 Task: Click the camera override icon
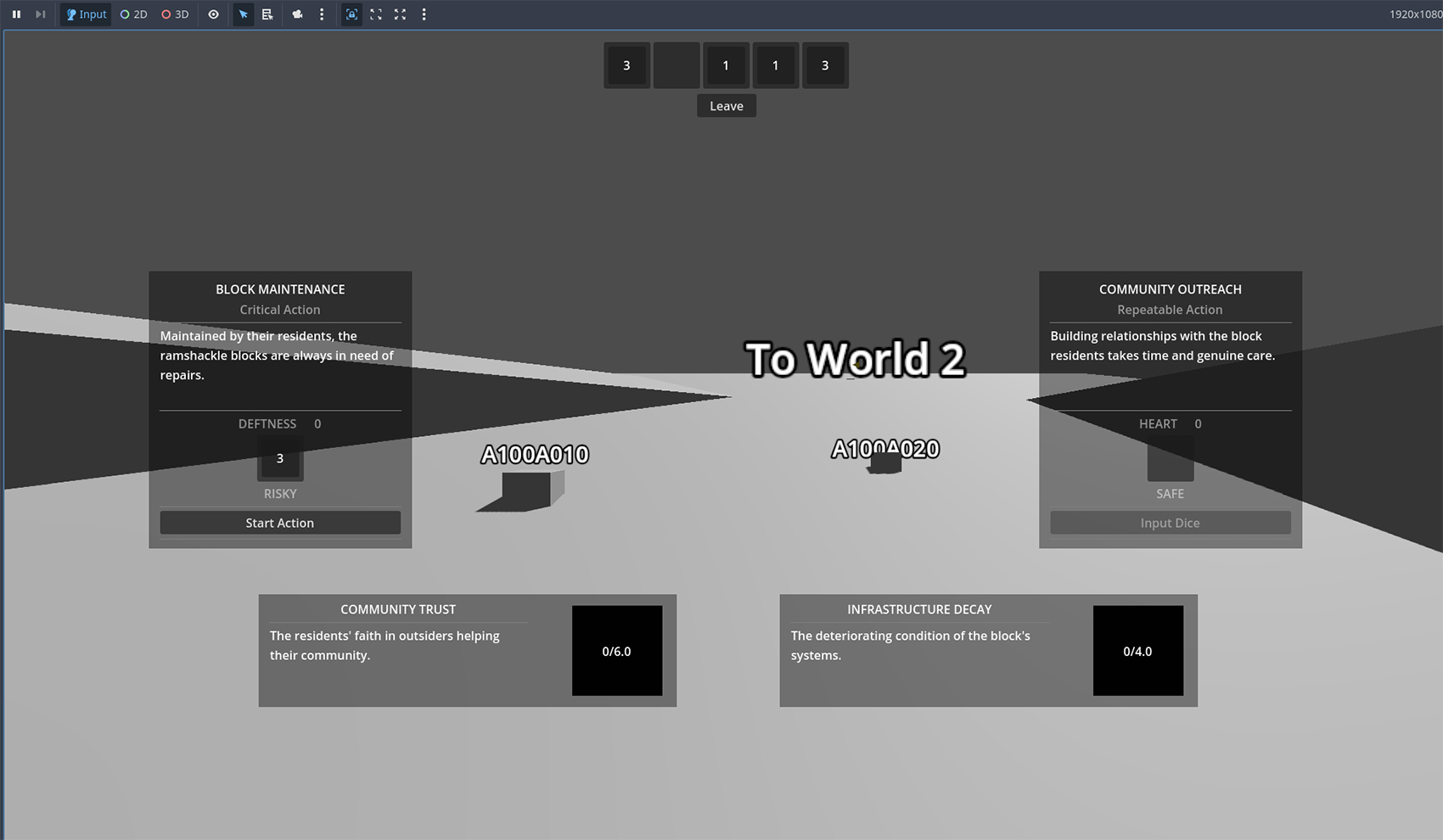coord(297,14)
